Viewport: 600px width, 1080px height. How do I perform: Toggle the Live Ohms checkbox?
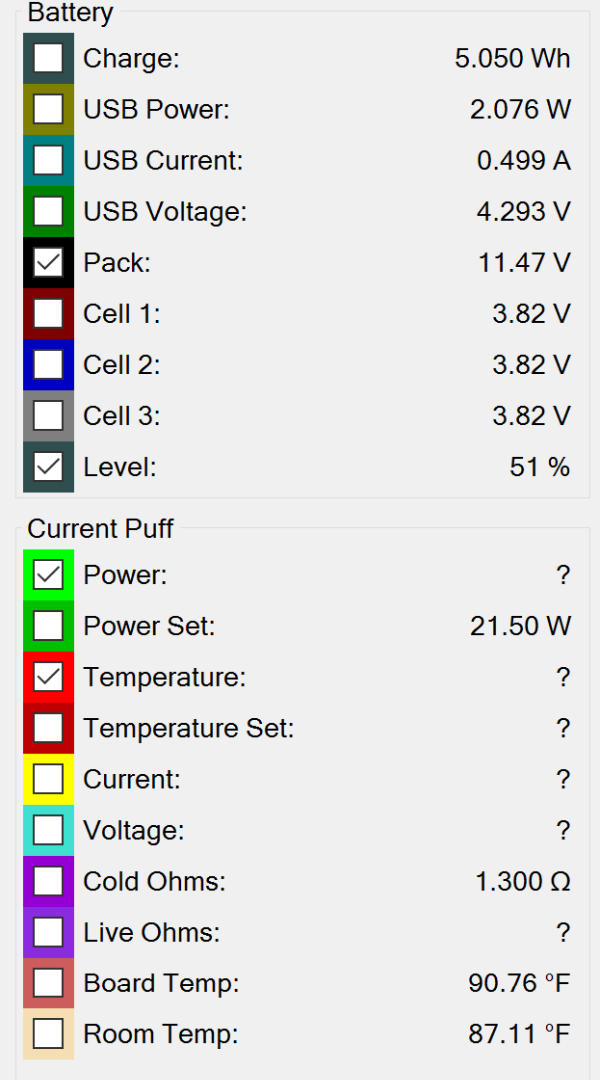coord(48,932)
